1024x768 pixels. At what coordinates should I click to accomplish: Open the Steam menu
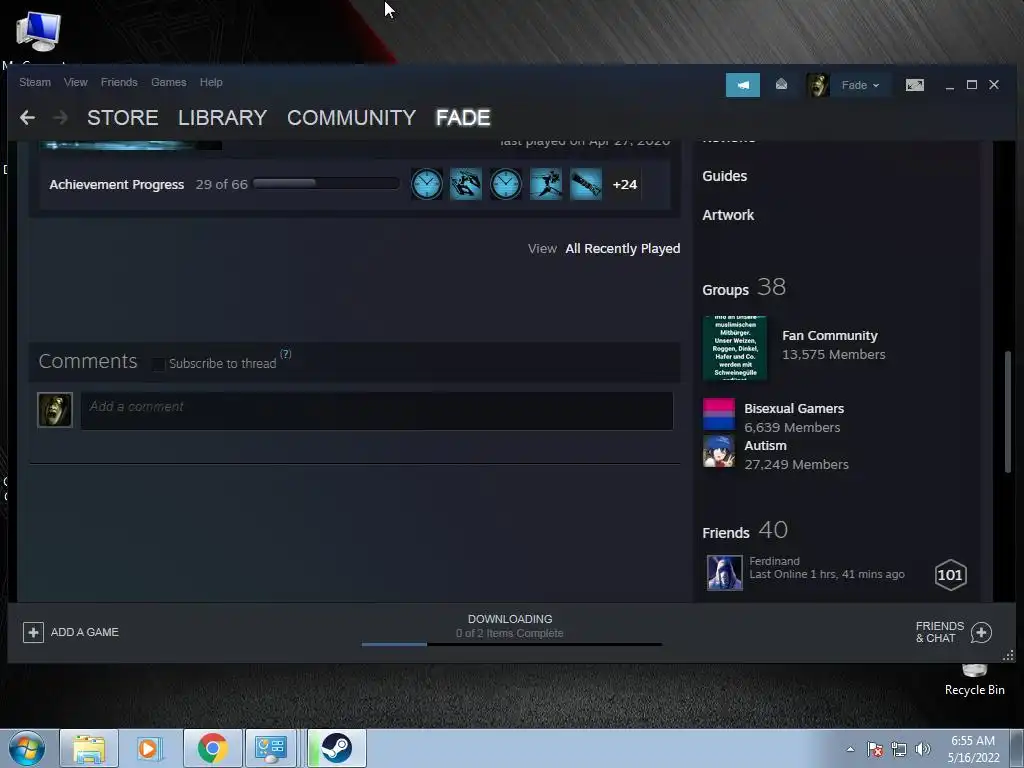click(x=35, y=82)
